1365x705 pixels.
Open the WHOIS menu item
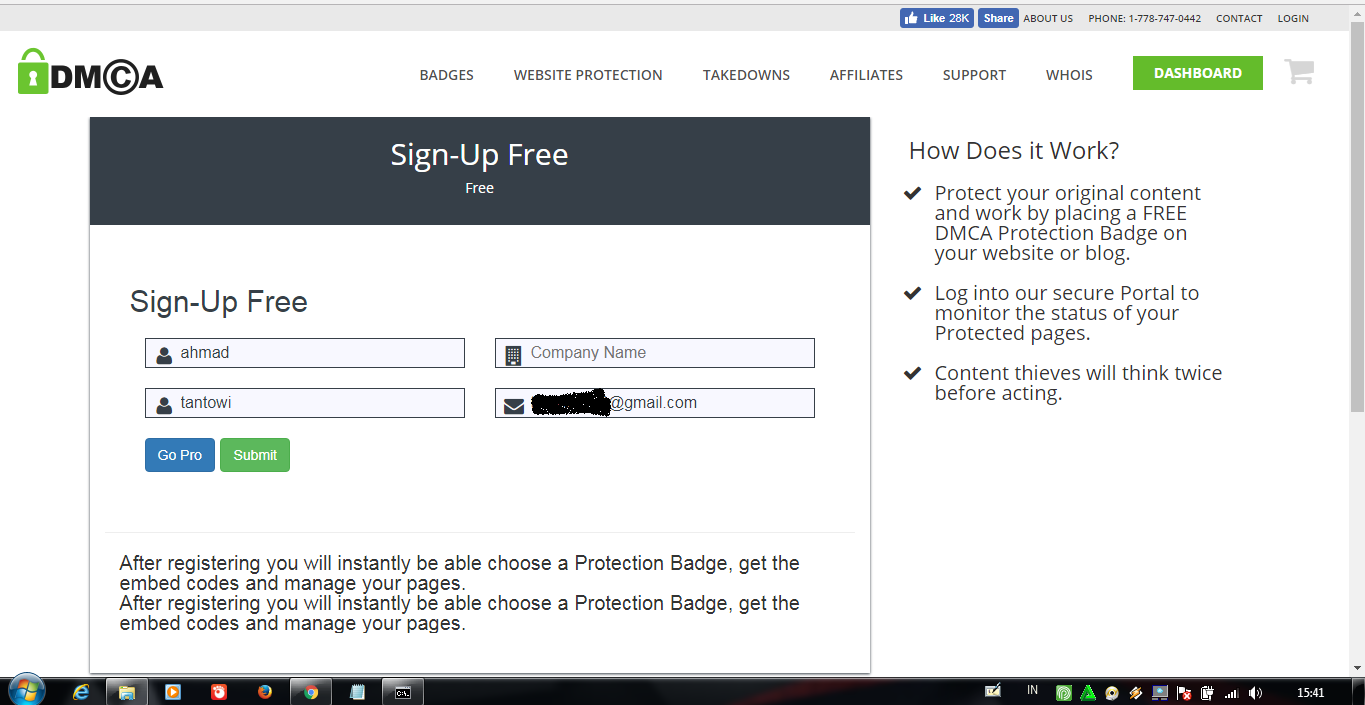point(1069,75)
